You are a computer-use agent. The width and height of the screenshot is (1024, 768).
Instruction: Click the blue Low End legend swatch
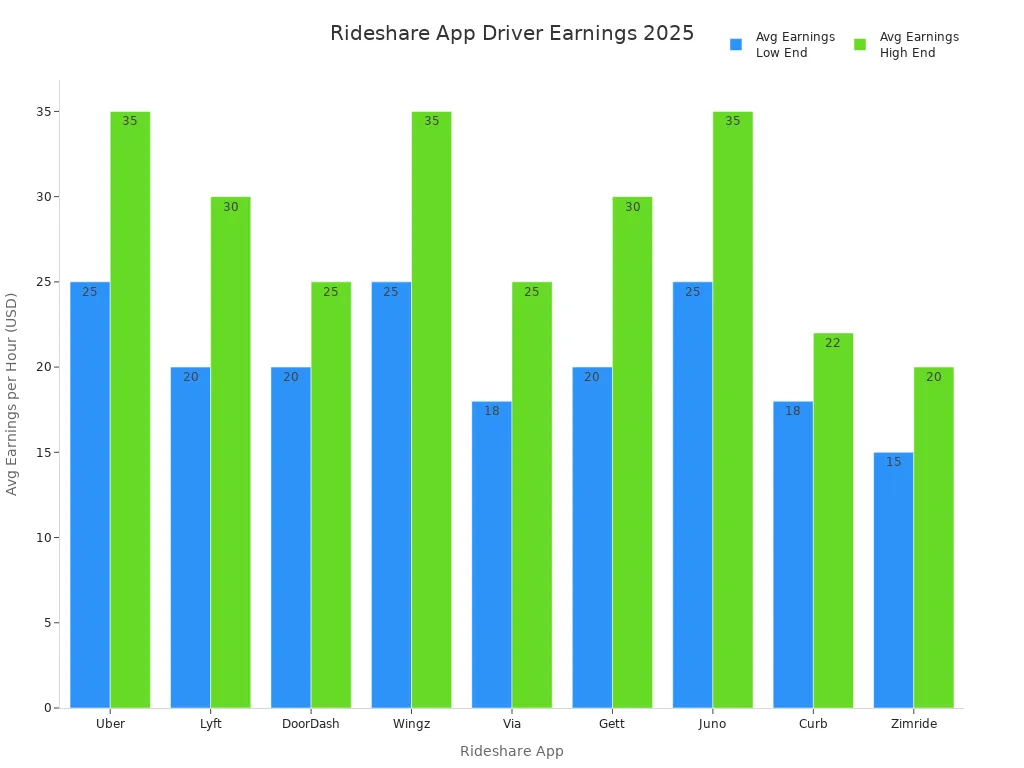tap(736, 44)
